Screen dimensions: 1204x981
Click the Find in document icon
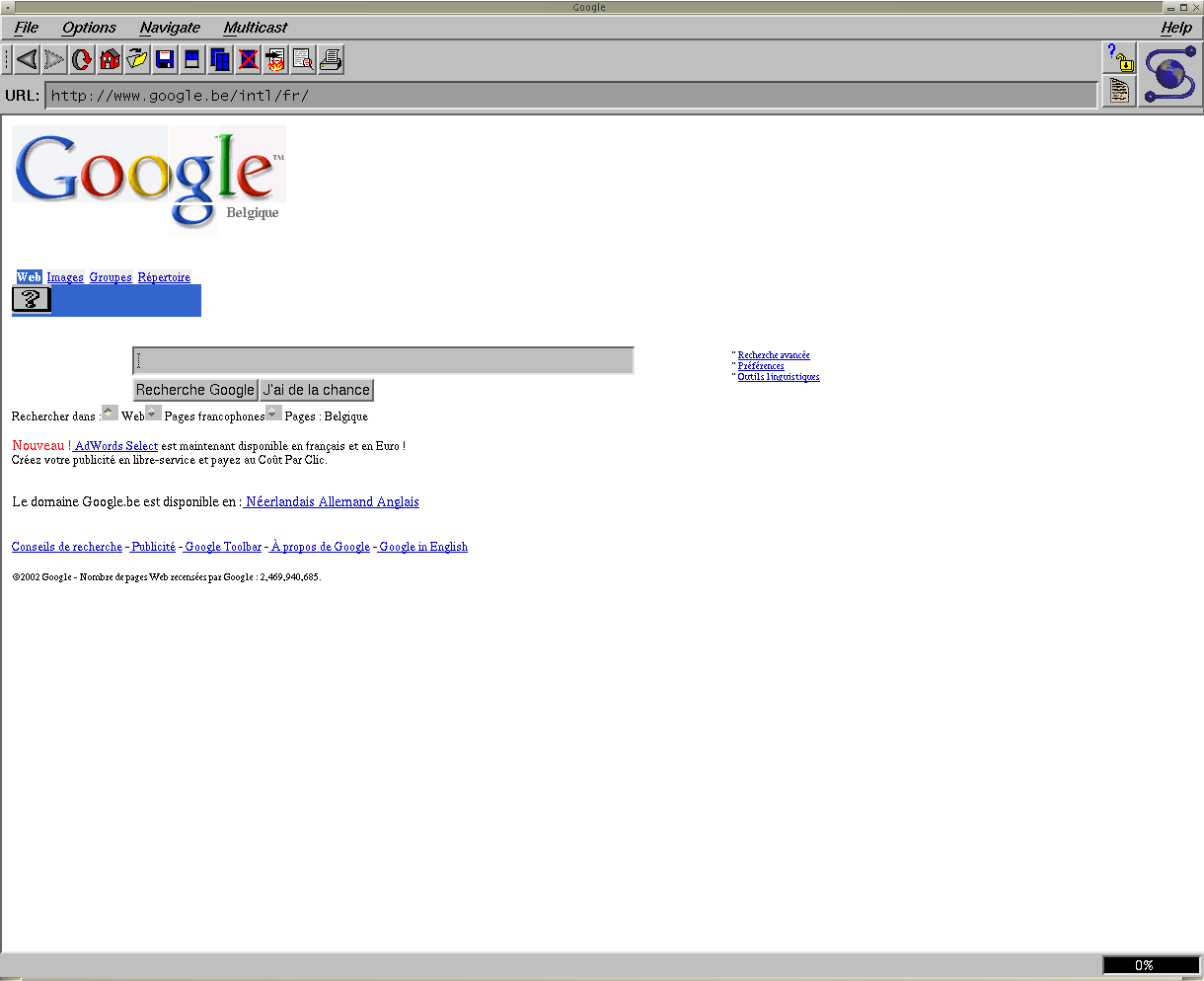point(304,60)
